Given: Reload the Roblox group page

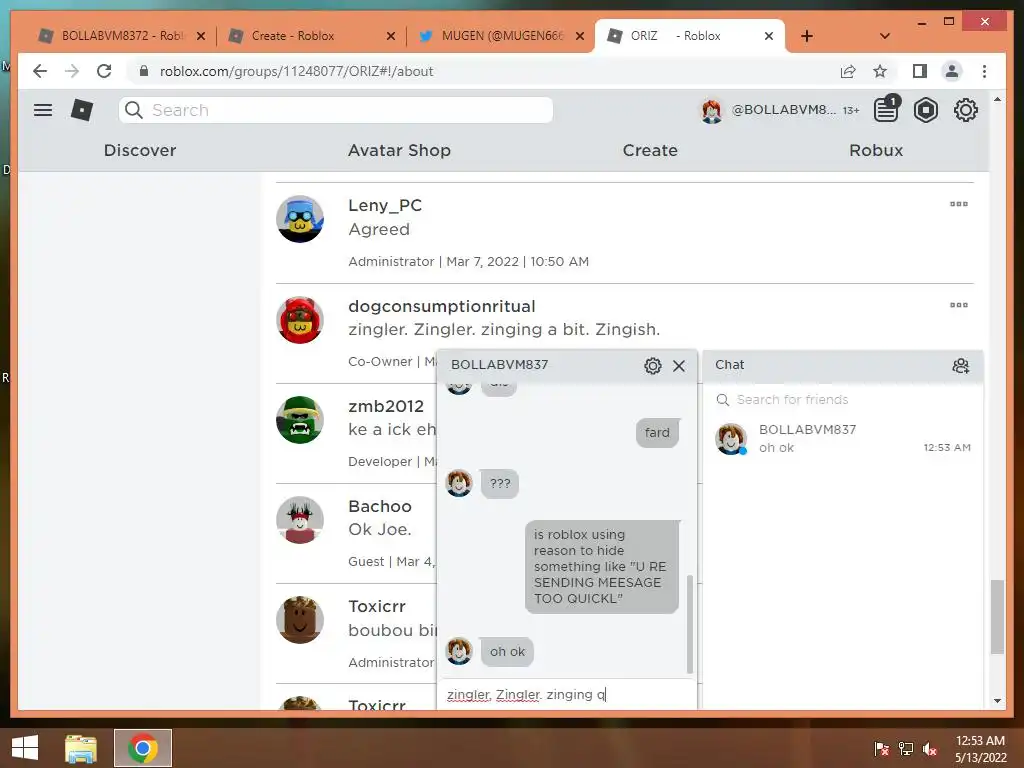Looking at the screenshot, I should click(104, 71).
